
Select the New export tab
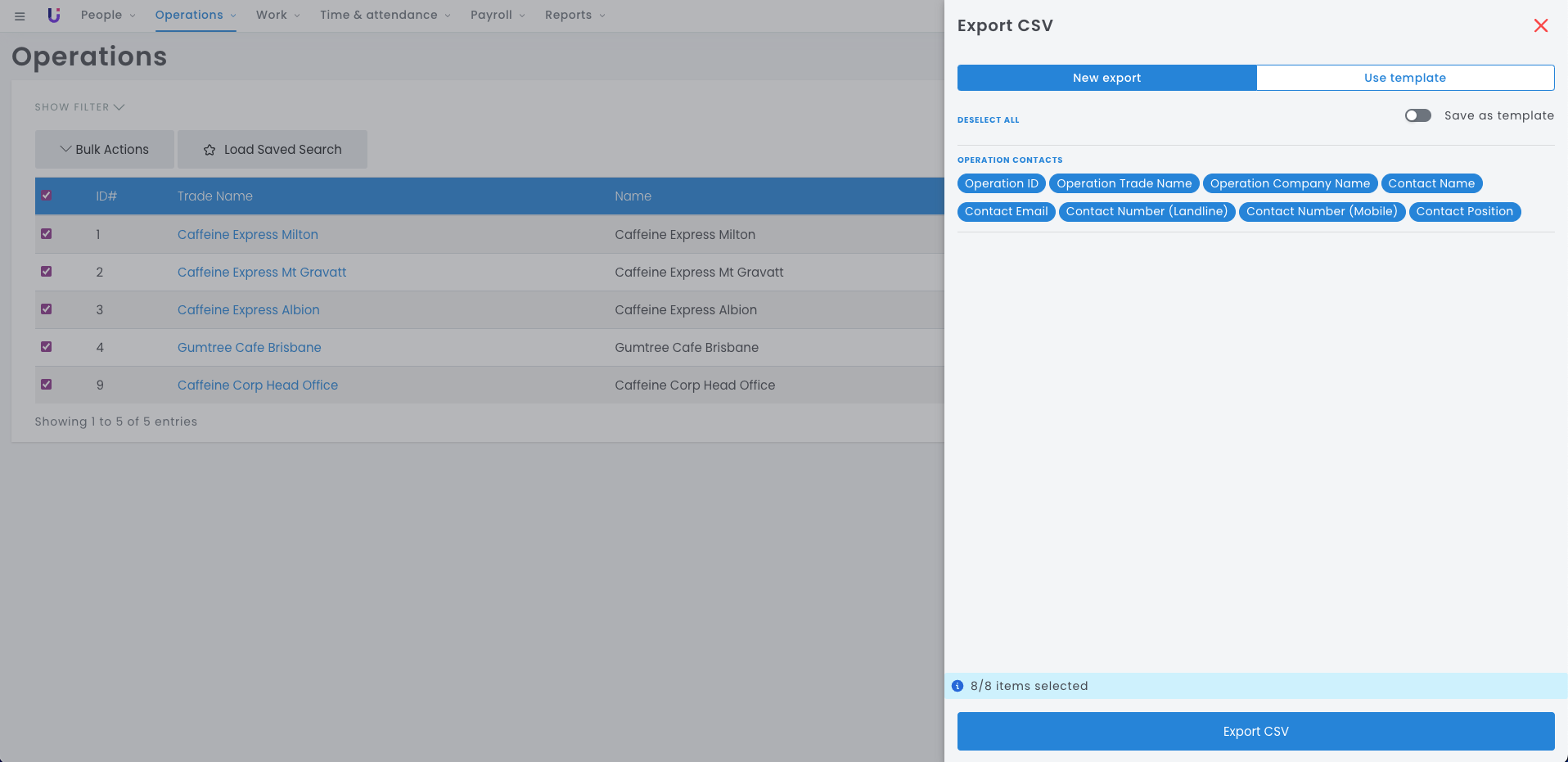(x=1106, y=78)
